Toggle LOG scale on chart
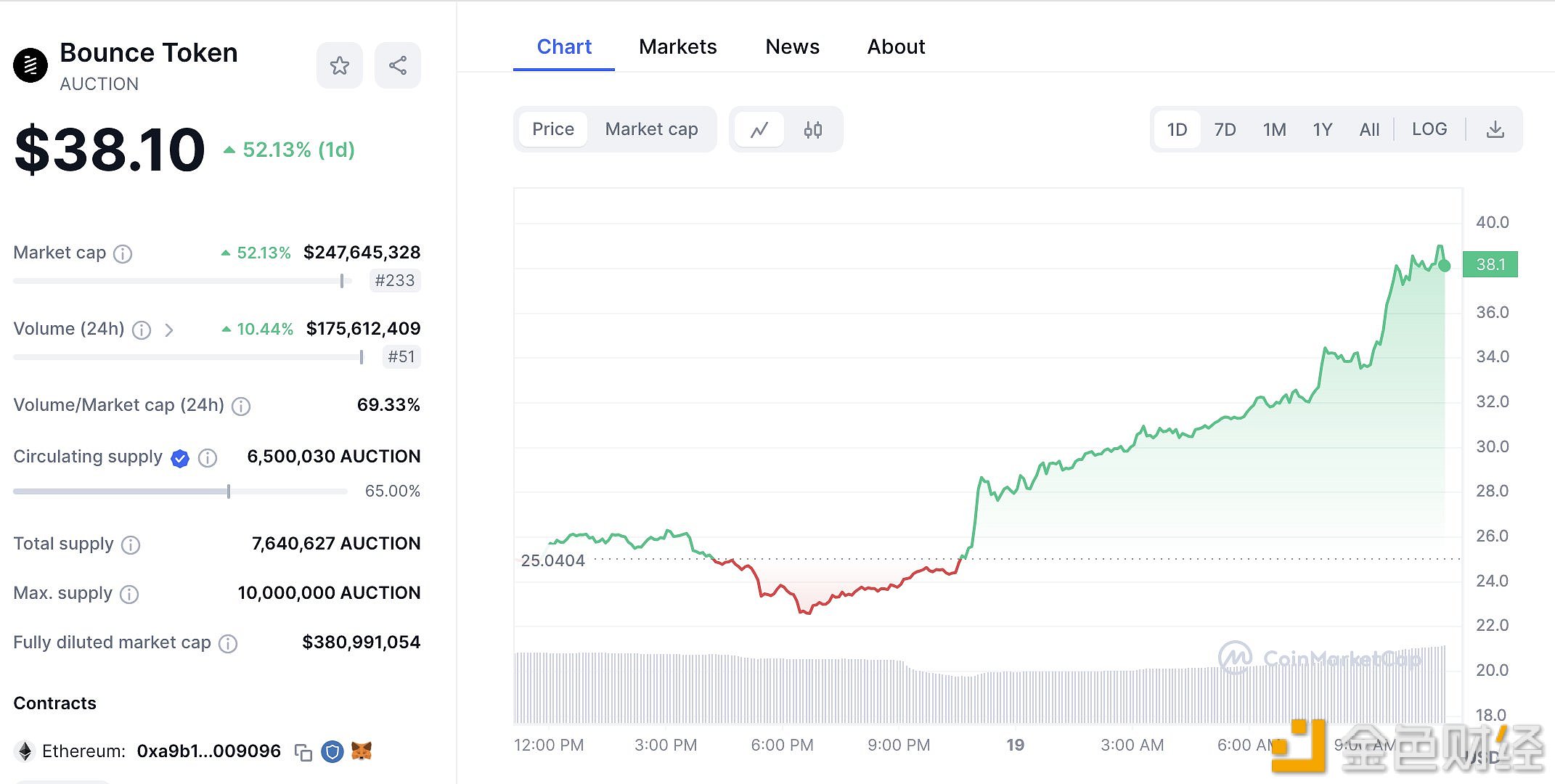Screen dimensions: 1555x784 1429,129
